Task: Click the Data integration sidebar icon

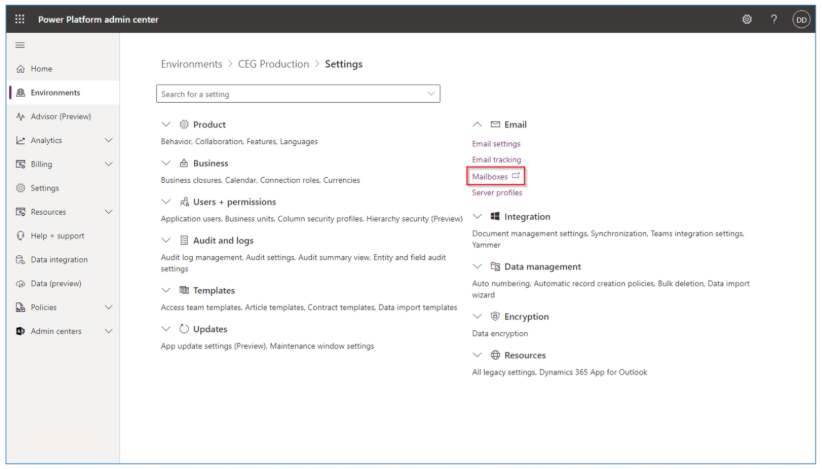Action: [20, 260]
